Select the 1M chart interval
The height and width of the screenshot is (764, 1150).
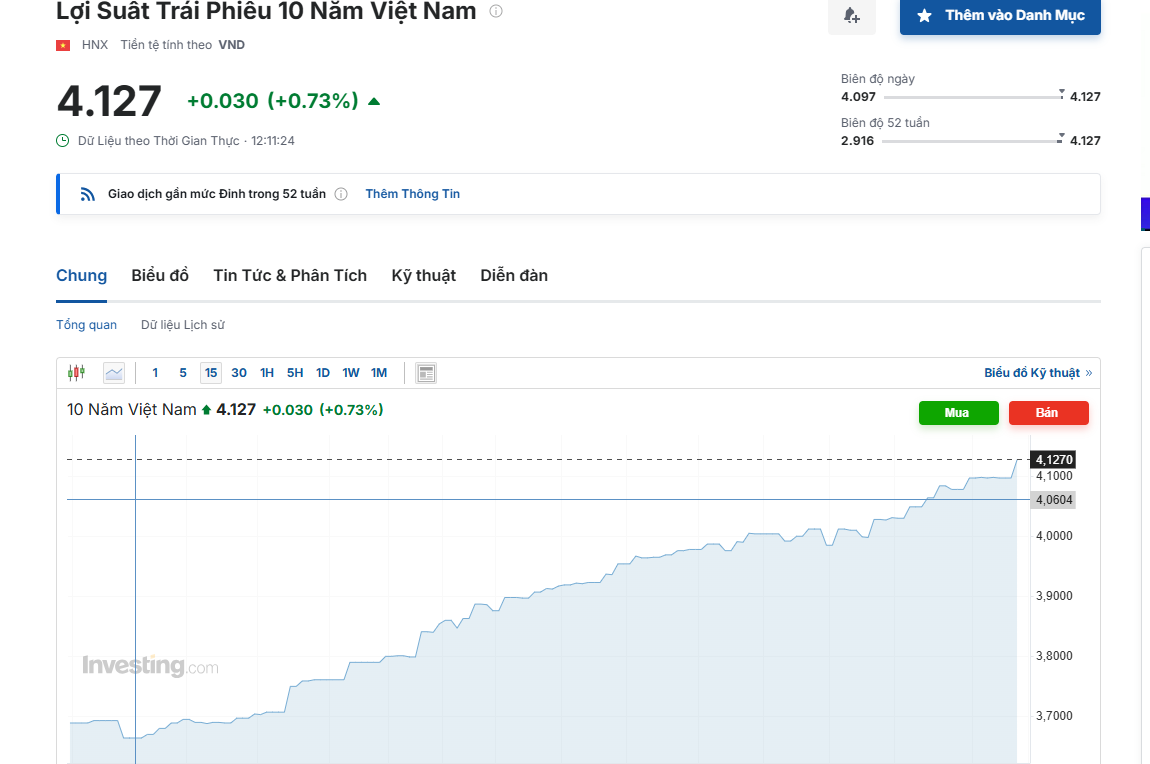click(379, 373)
